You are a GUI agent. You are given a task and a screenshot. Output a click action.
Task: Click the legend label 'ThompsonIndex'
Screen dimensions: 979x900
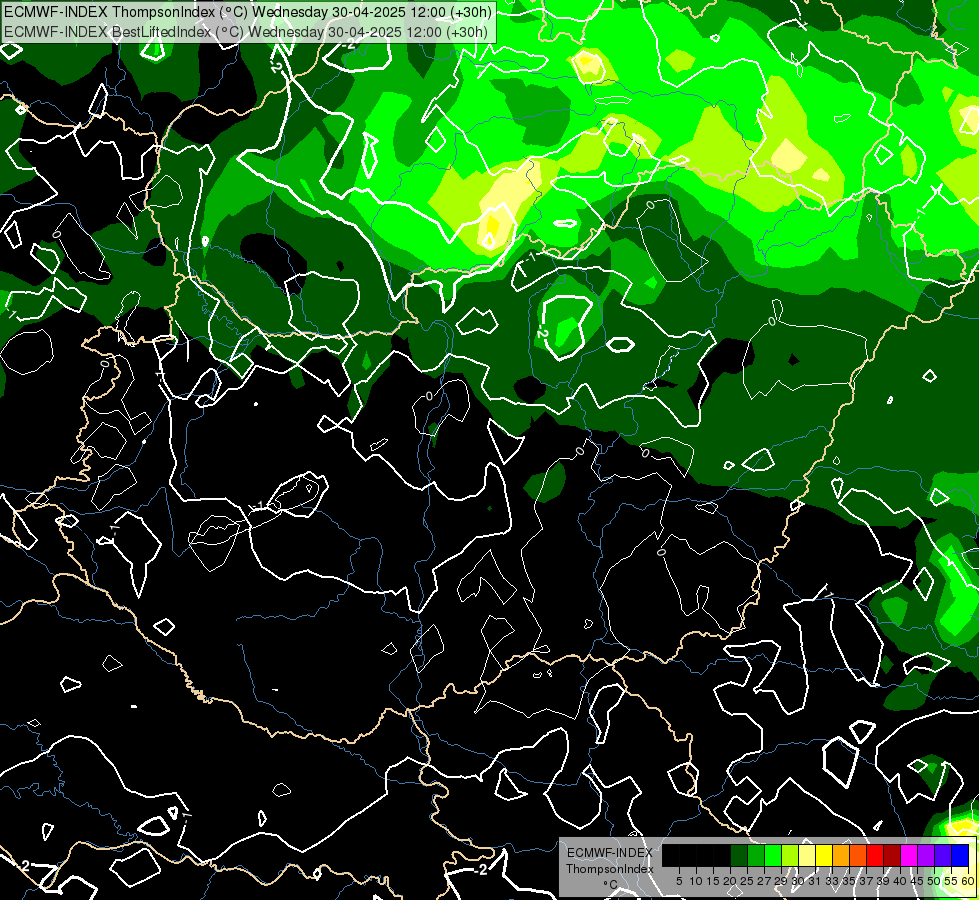pos(610,869)
